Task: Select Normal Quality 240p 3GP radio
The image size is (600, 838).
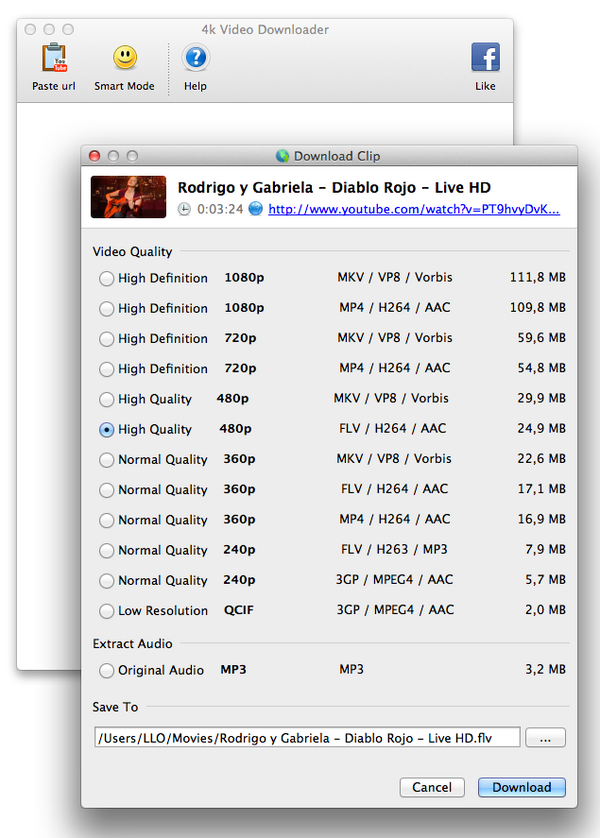Action: pos(106,580)
